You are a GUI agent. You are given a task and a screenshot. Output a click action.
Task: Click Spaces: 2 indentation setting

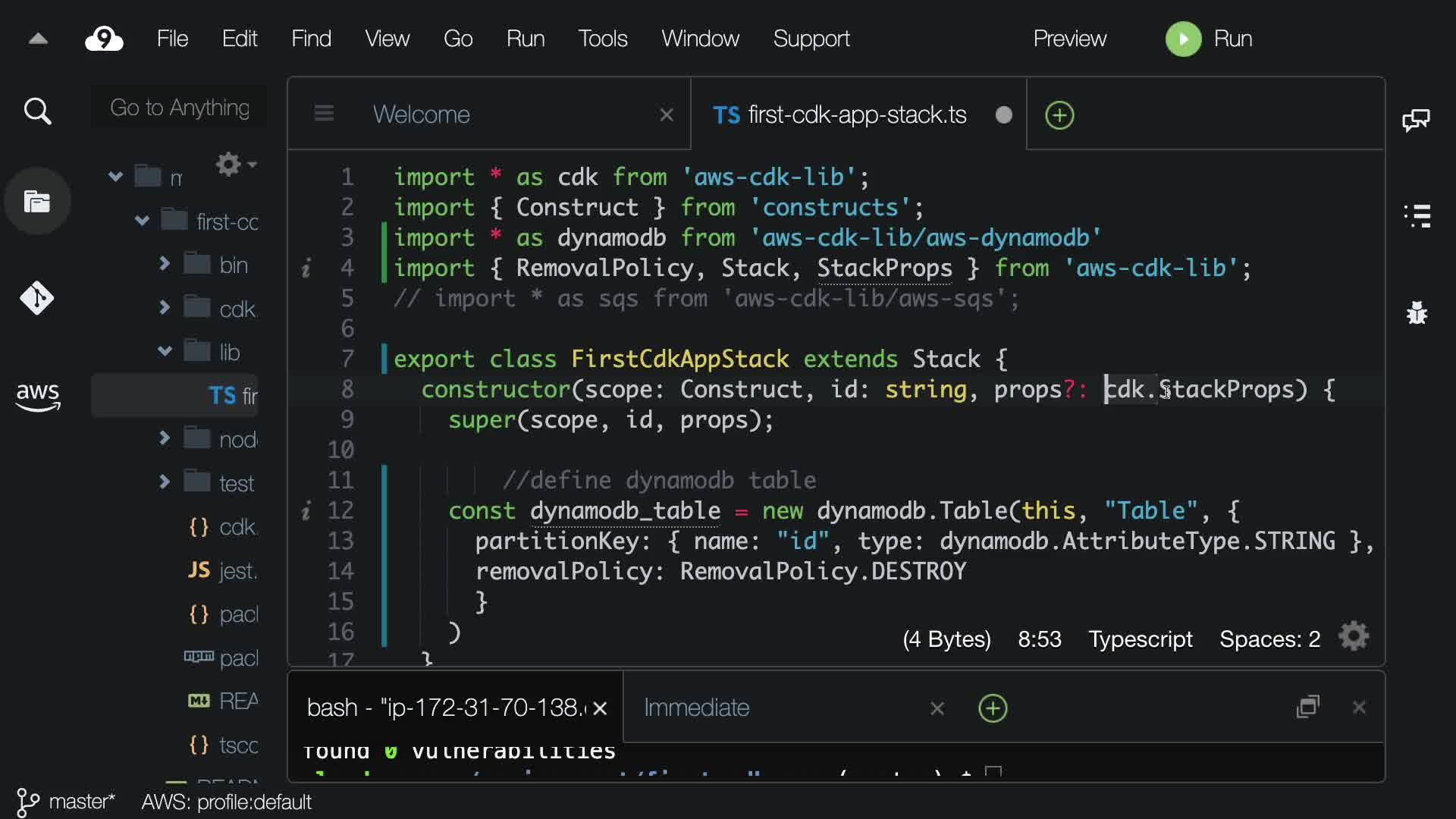[1269, 639]
